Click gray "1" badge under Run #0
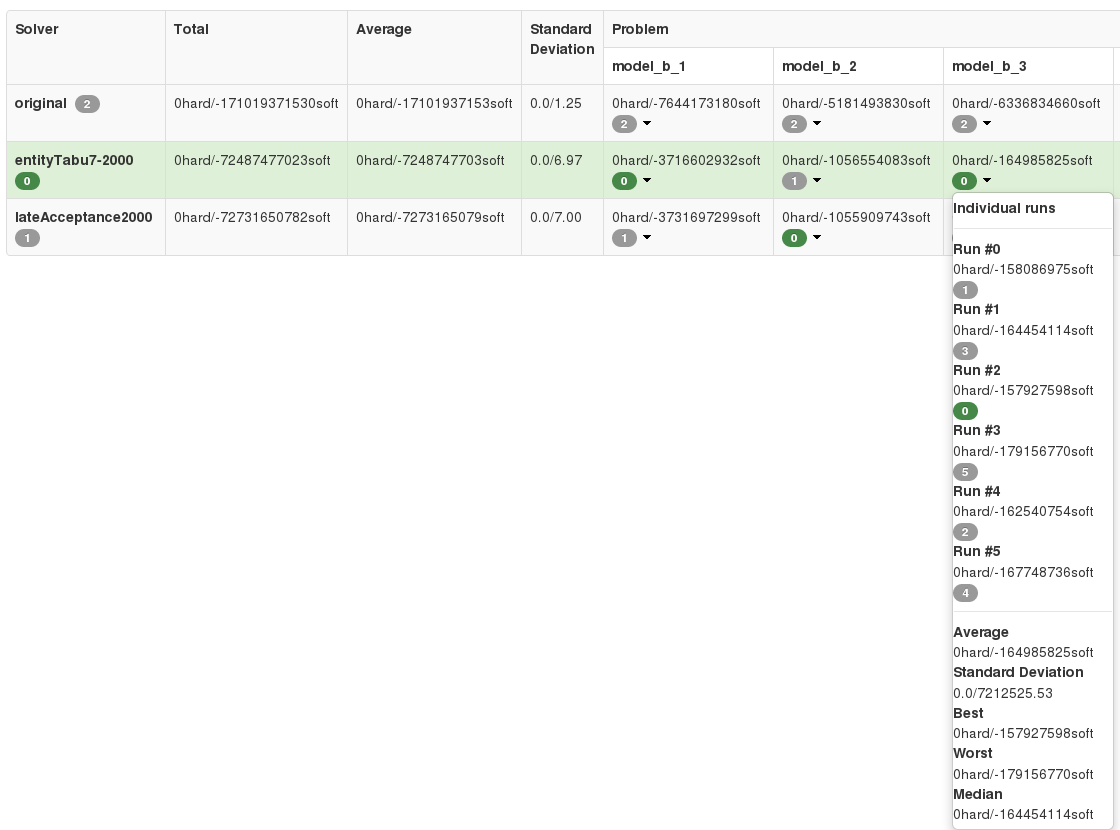 tap(965, 290)
